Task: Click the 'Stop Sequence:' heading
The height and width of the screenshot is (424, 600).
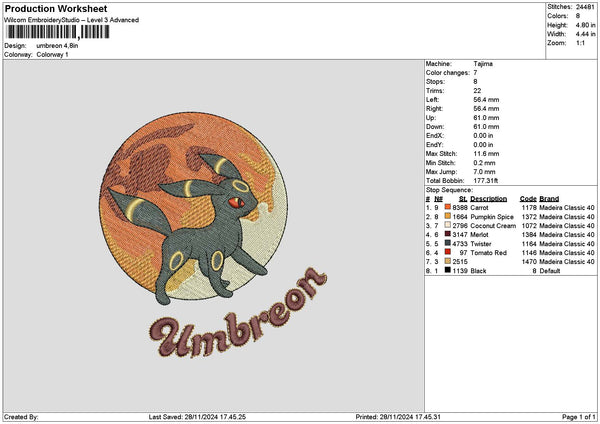Action: coord(449,190)
